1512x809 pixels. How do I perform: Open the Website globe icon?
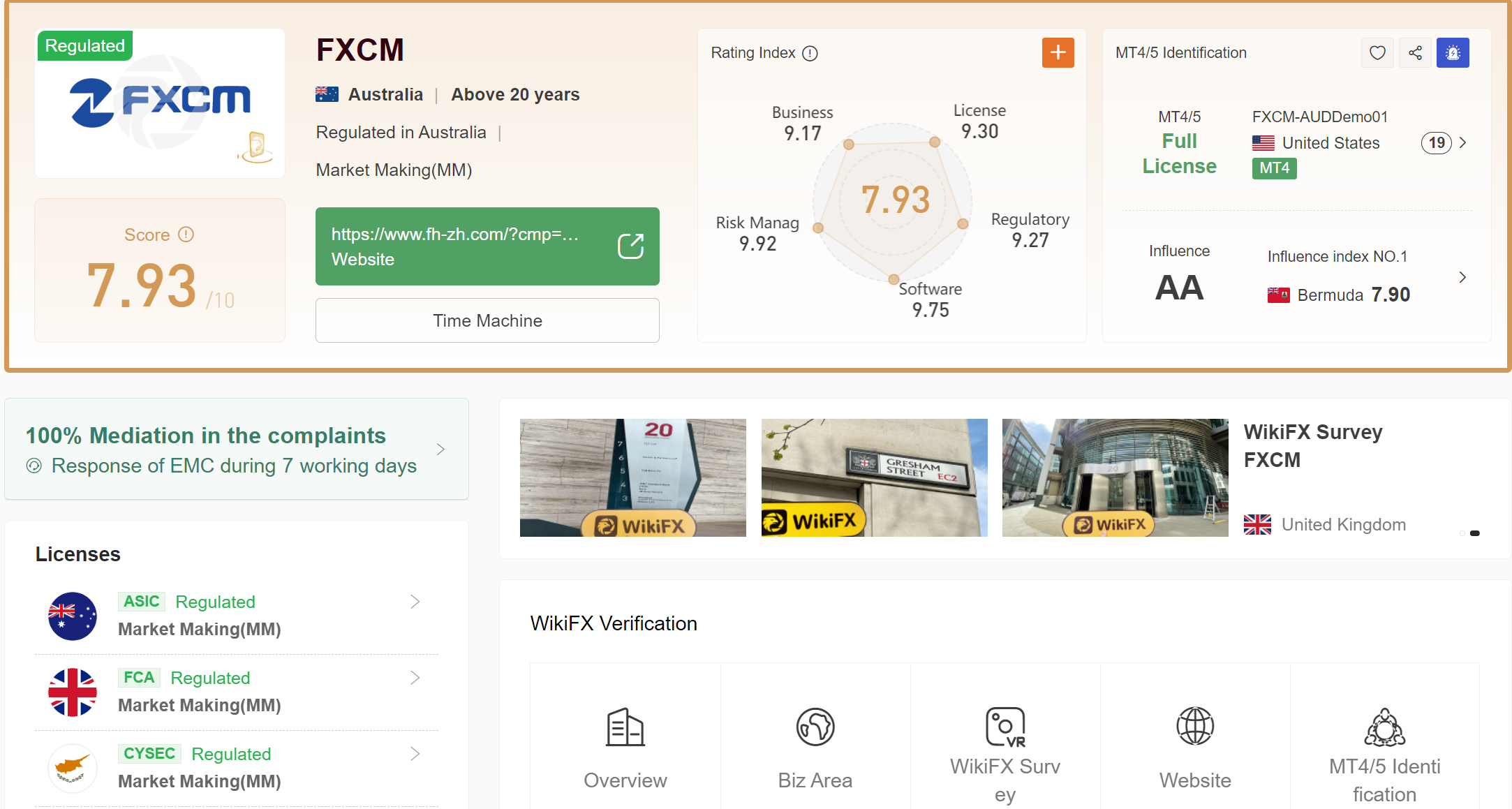point(1195,726)
